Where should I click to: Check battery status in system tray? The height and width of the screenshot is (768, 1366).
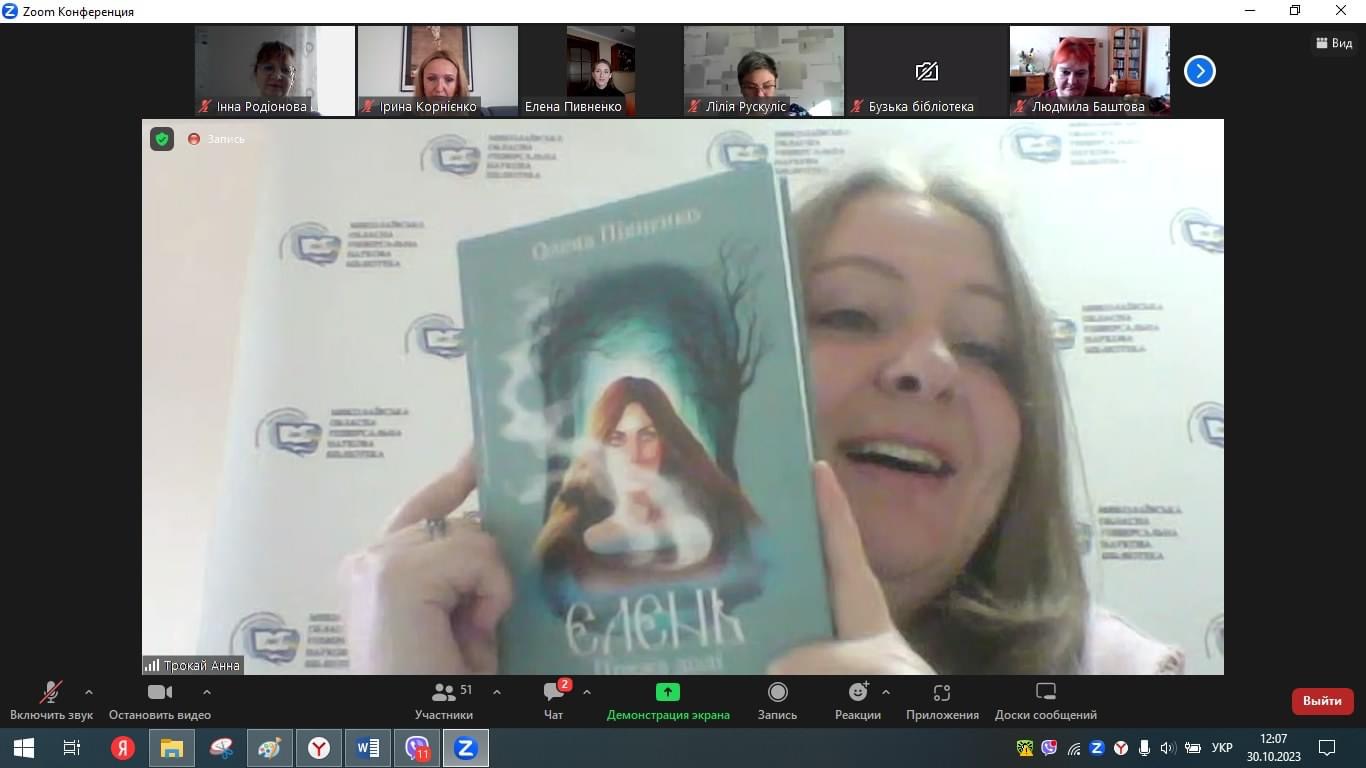click(1192, 748)
